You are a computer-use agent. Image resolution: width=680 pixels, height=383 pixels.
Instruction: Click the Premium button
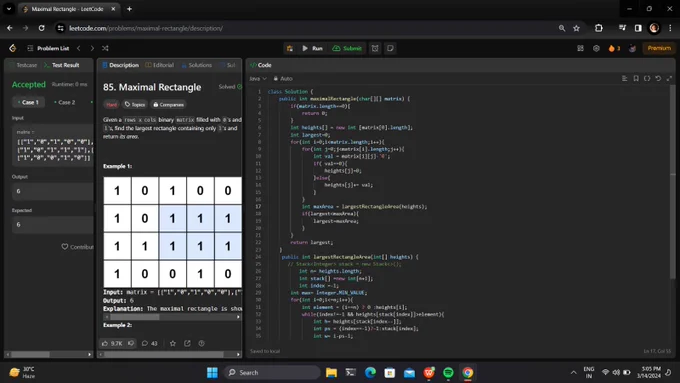click(659, 48)
